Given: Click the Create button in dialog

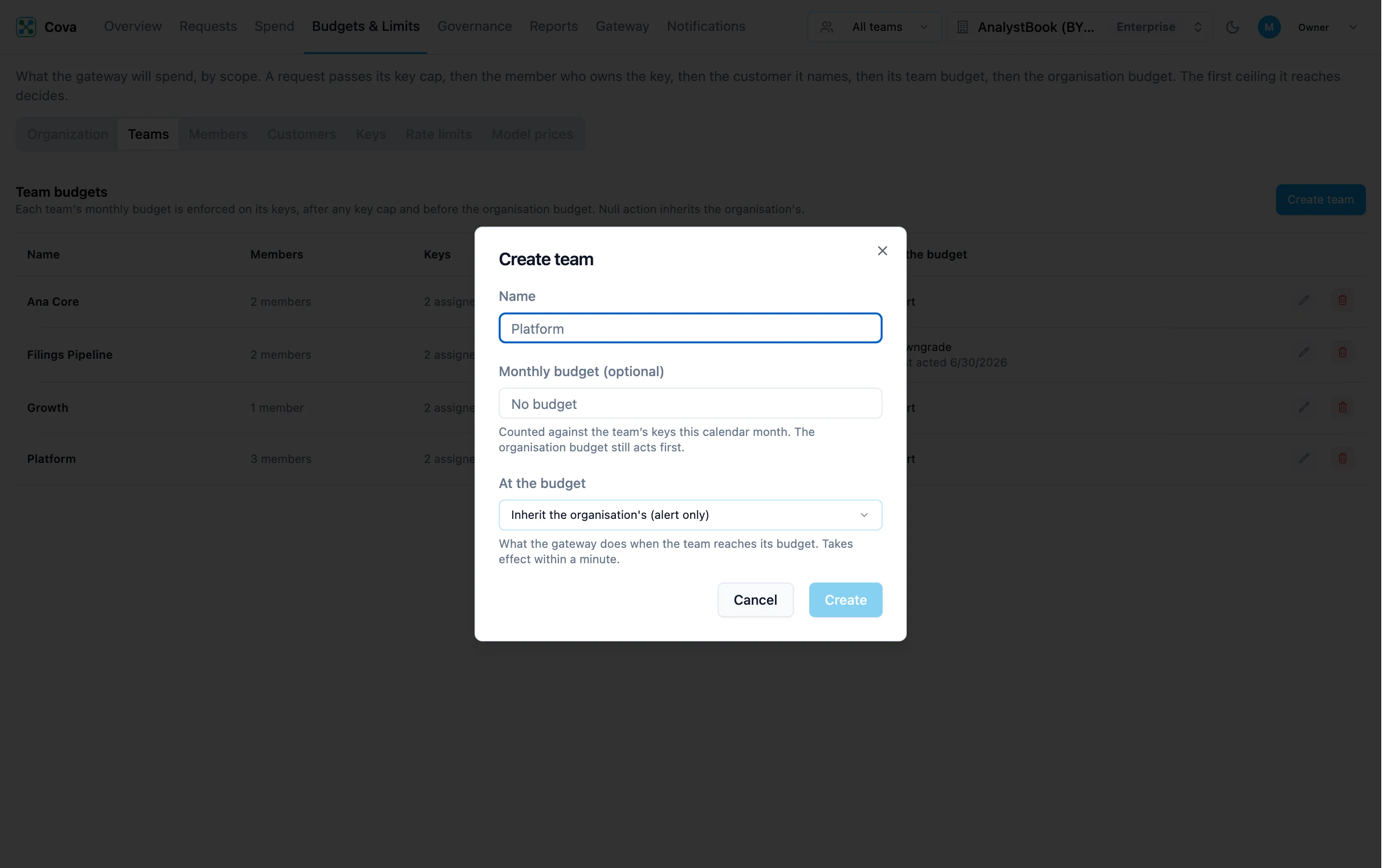Looking at the screenshot, I should (845, 600).
